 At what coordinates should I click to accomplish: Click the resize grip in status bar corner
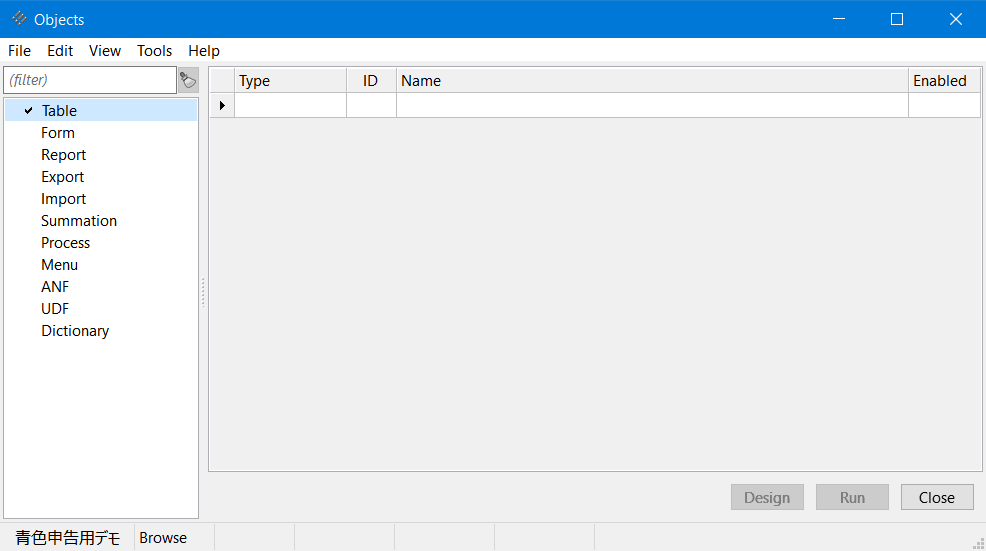[x=978, y=543]
